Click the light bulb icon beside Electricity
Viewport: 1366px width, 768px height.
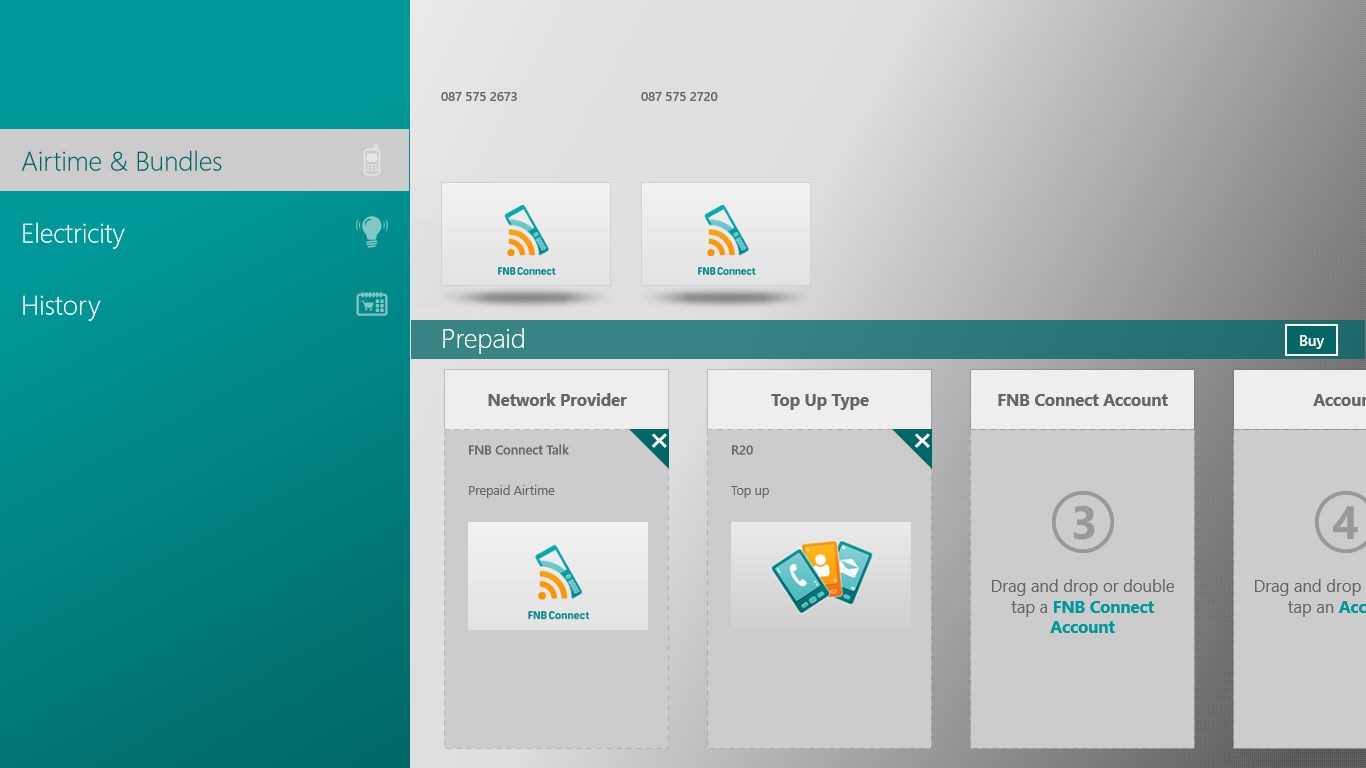point(372,232)
